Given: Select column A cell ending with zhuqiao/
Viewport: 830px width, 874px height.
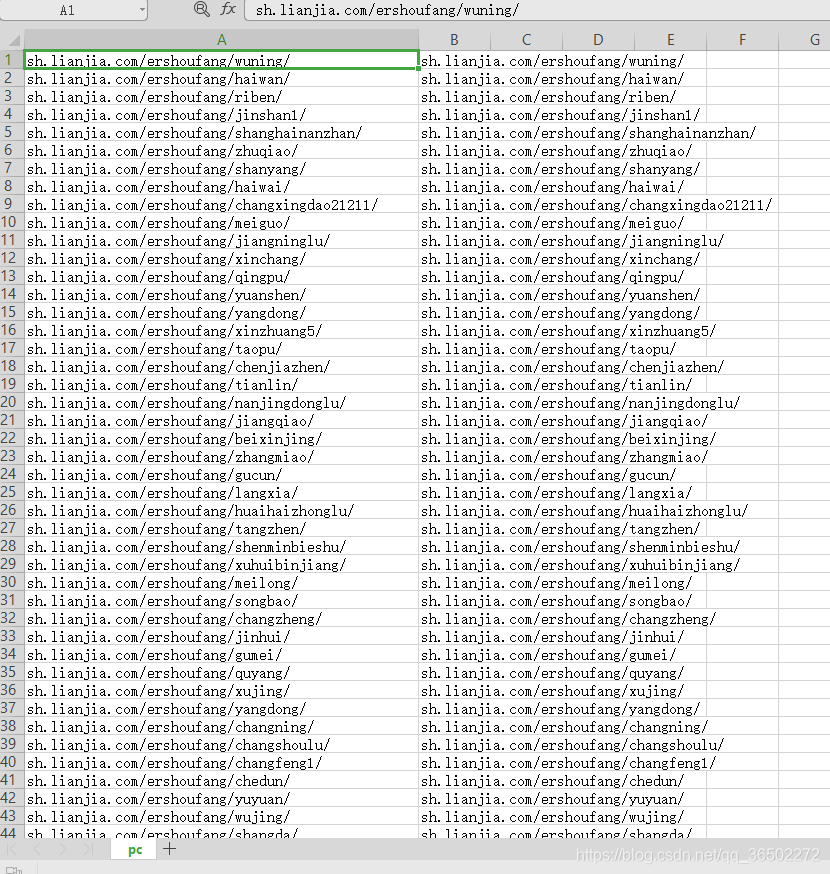Looking at the screenshot, I should click(221, 150).
